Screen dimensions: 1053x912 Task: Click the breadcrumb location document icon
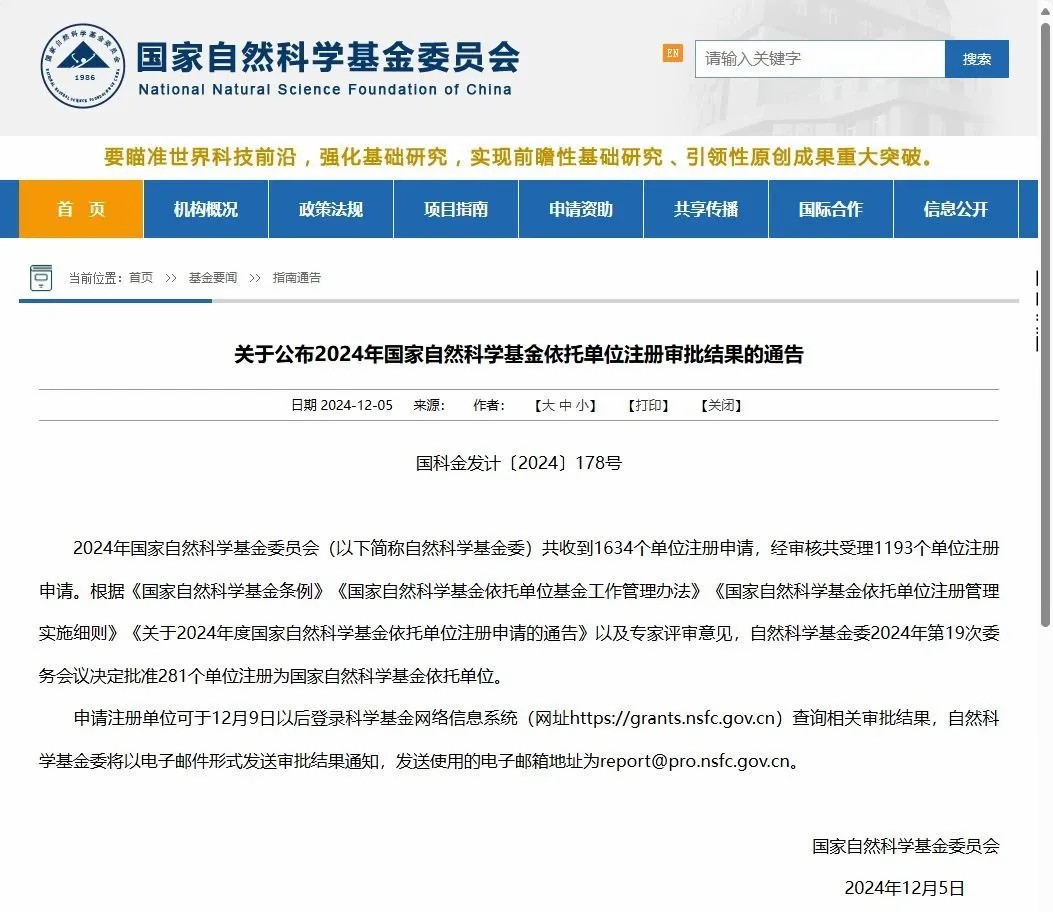41,277
